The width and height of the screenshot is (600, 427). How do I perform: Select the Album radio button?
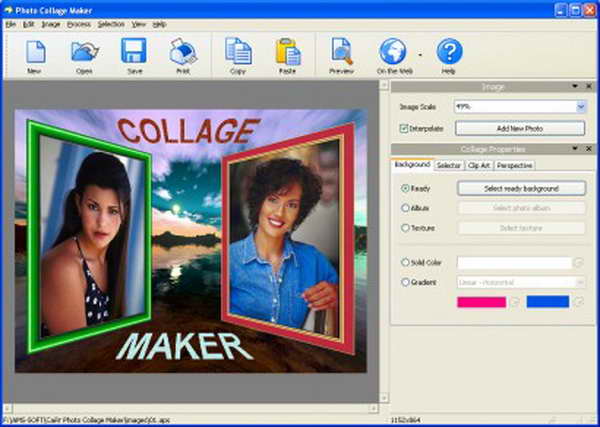(405, 208)
